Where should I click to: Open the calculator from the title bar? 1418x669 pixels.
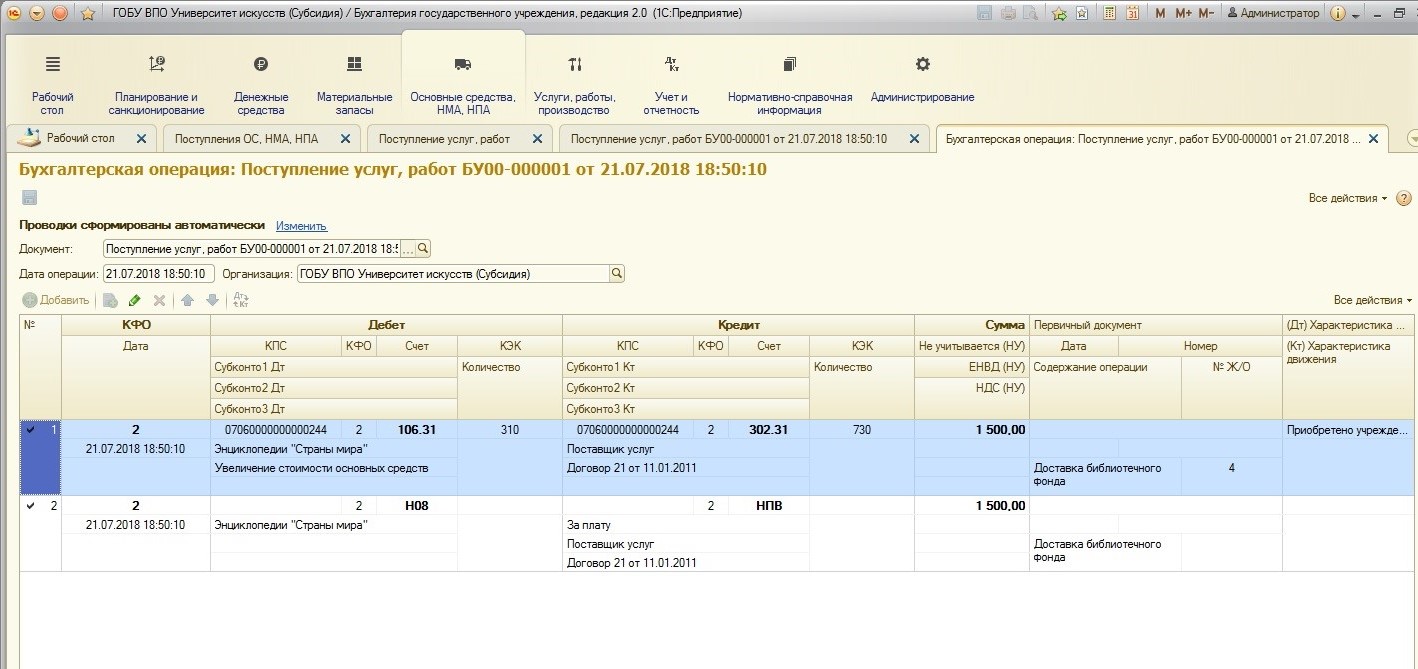[x=1110, y=14]
